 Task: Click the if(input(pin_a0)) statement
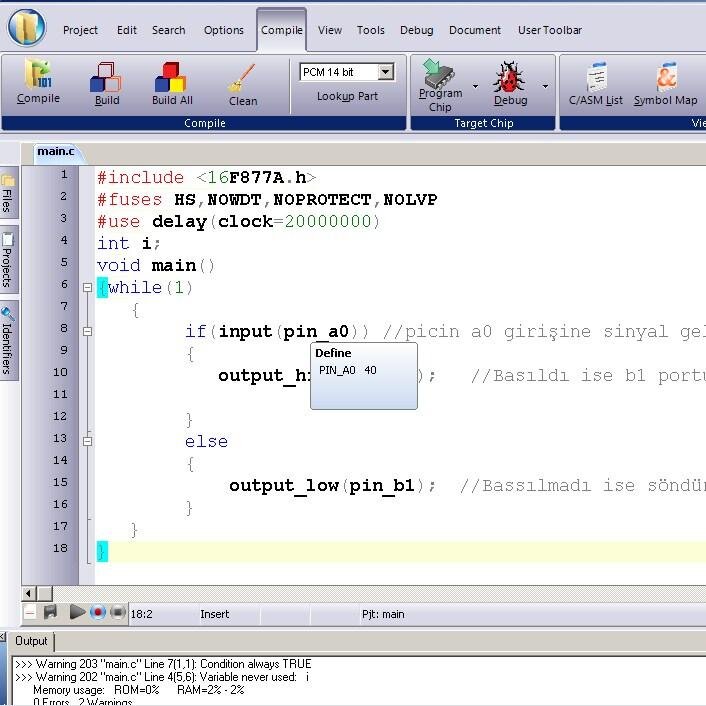(277, 332)
